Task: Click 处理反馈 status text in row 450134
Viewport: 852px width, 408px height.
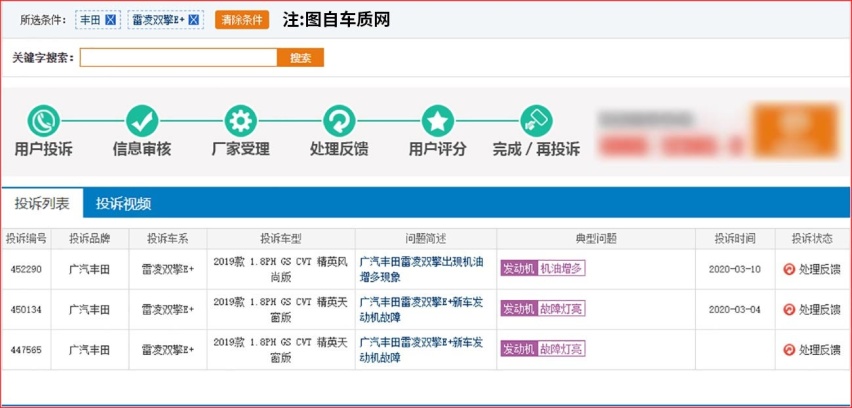Action: click(819, 310)
